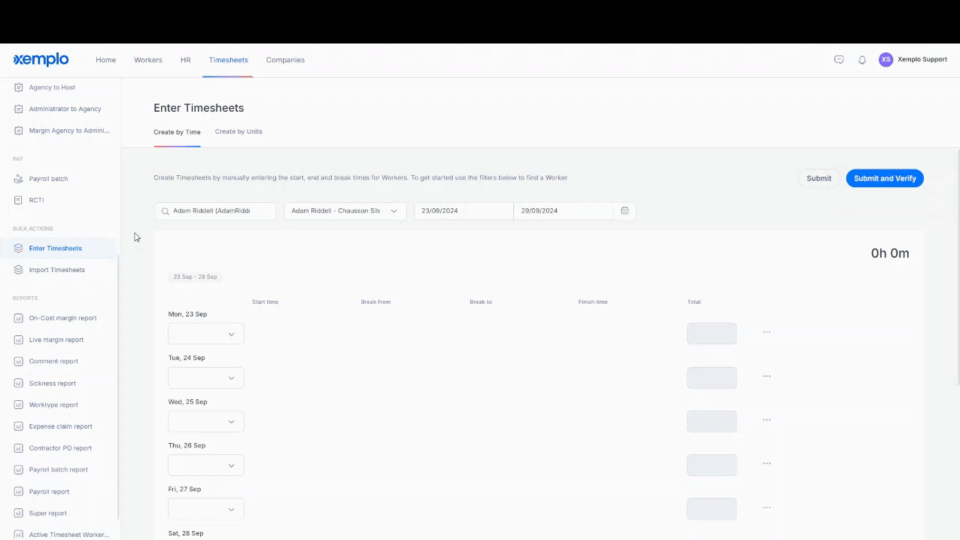Open the calendar date picker icon
960x540 pixels.
click(624, 211)
